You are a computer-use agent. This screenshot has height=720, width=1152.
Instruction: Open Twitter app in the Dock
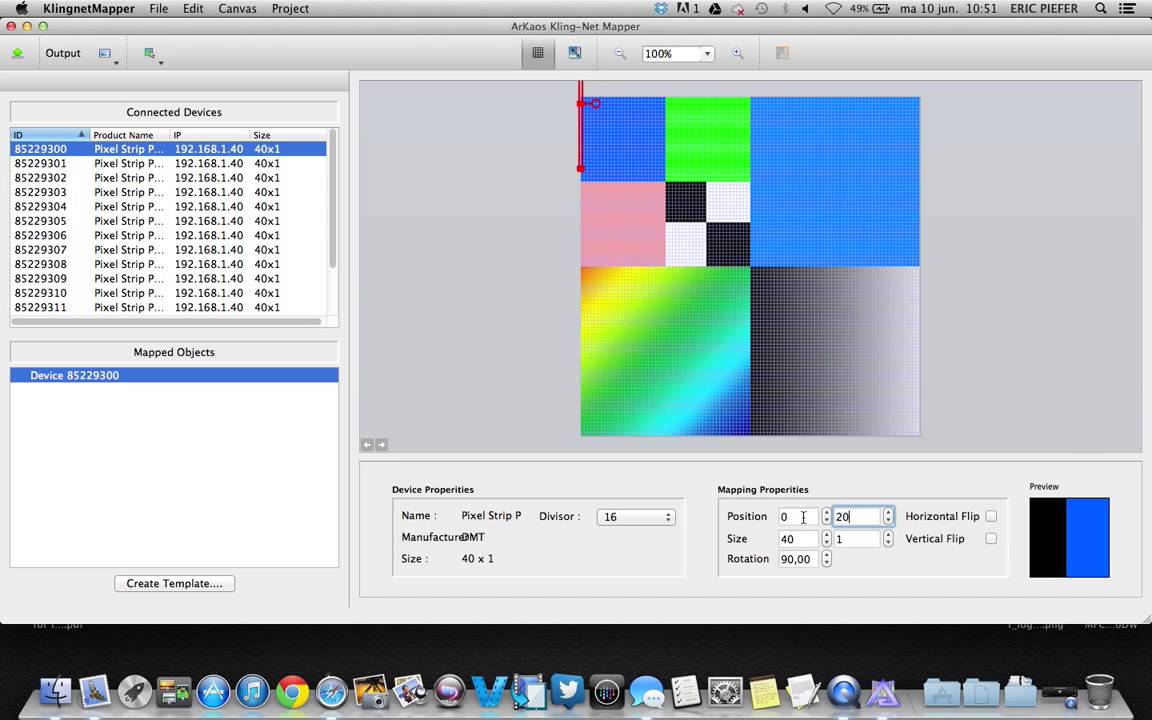568,691
